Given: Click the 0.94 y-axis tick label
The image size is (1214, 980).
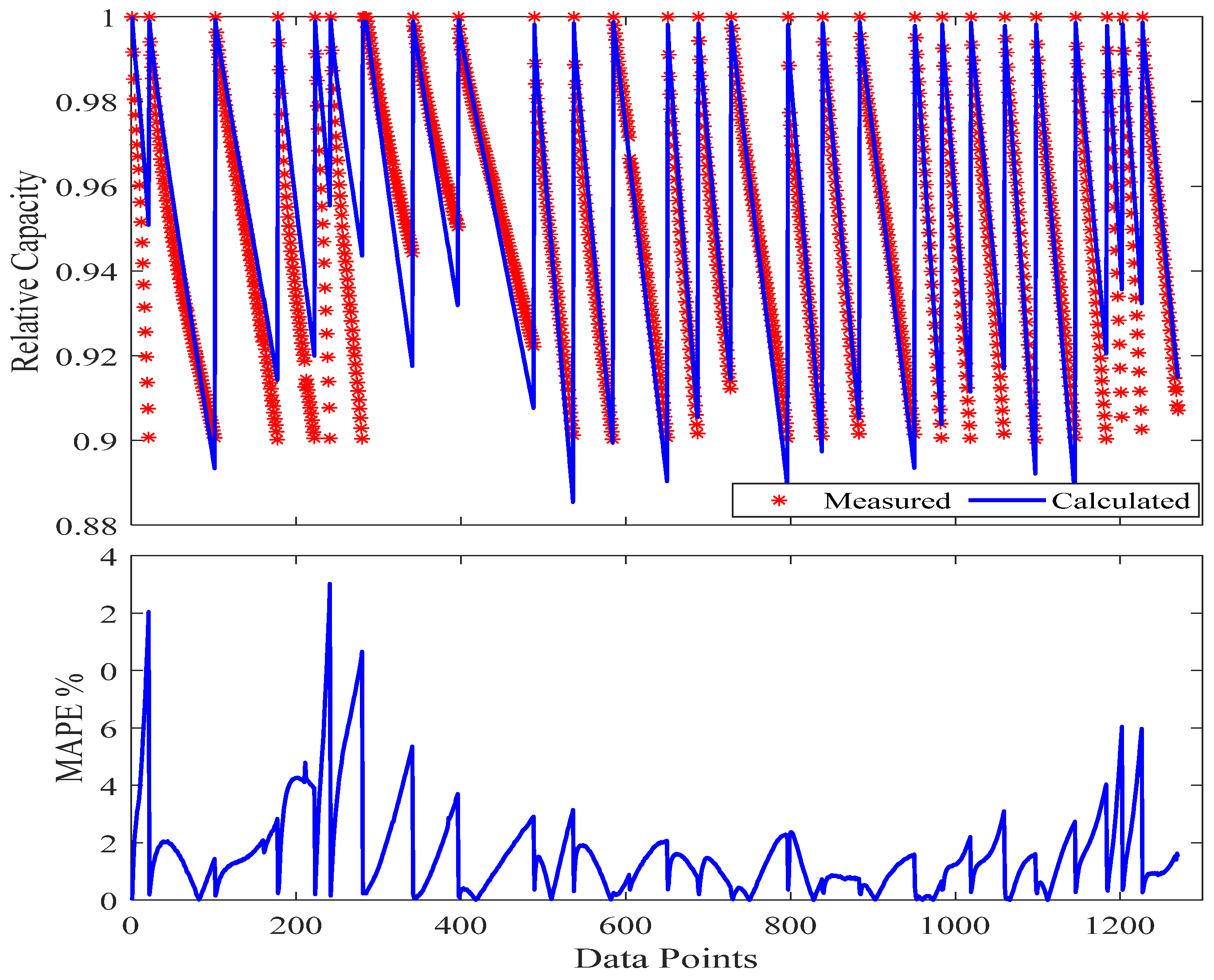Looking at the screenshot, I should coord(86,273).
